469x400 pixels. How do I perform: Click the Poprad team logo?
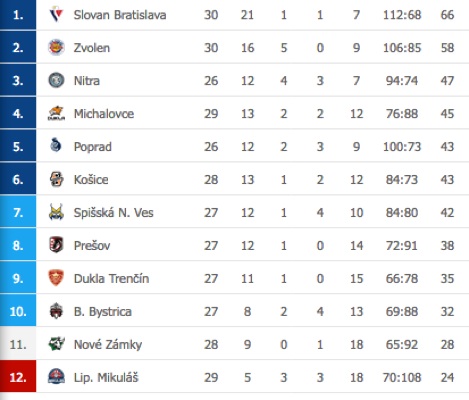point(56,145)
